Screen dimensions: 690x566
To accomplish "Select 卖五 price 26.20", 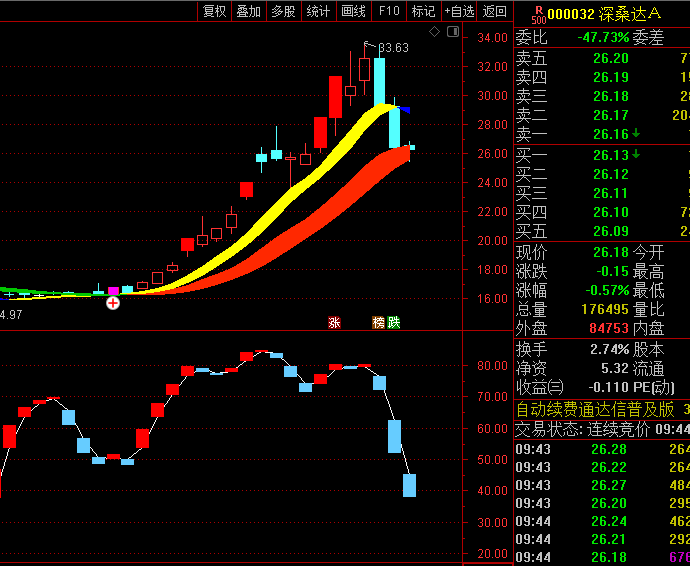I will (611, 58).
